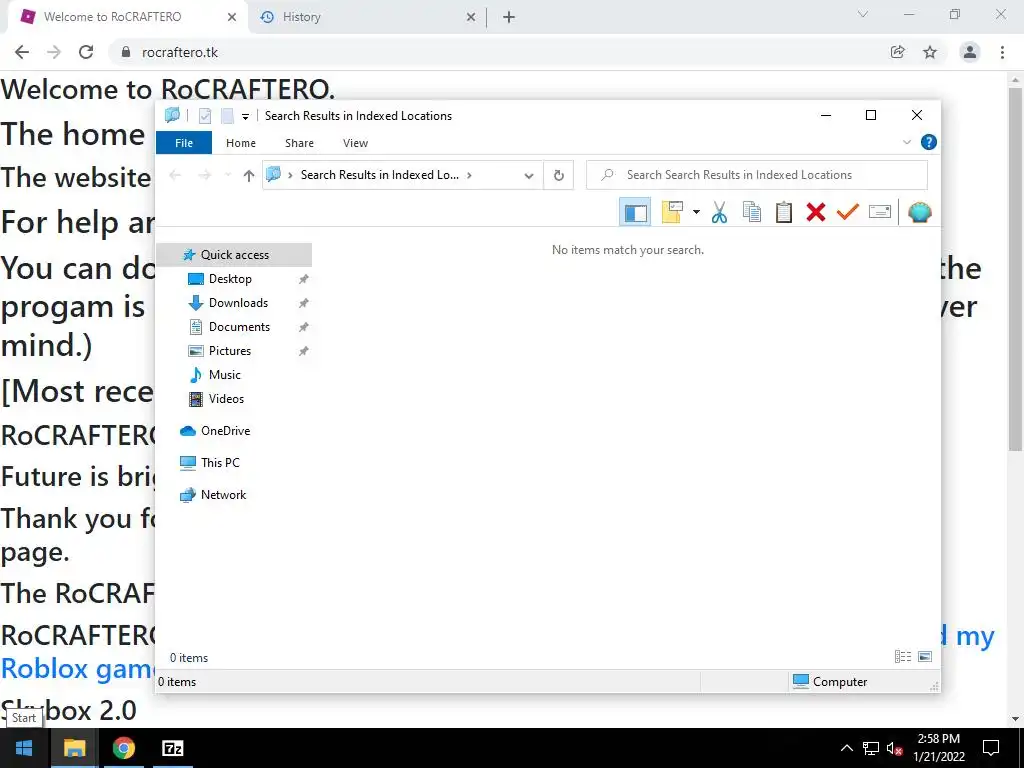Click the Chrome back button
The height and width of the screenshot is (768, 1024).
click(22, 52)
